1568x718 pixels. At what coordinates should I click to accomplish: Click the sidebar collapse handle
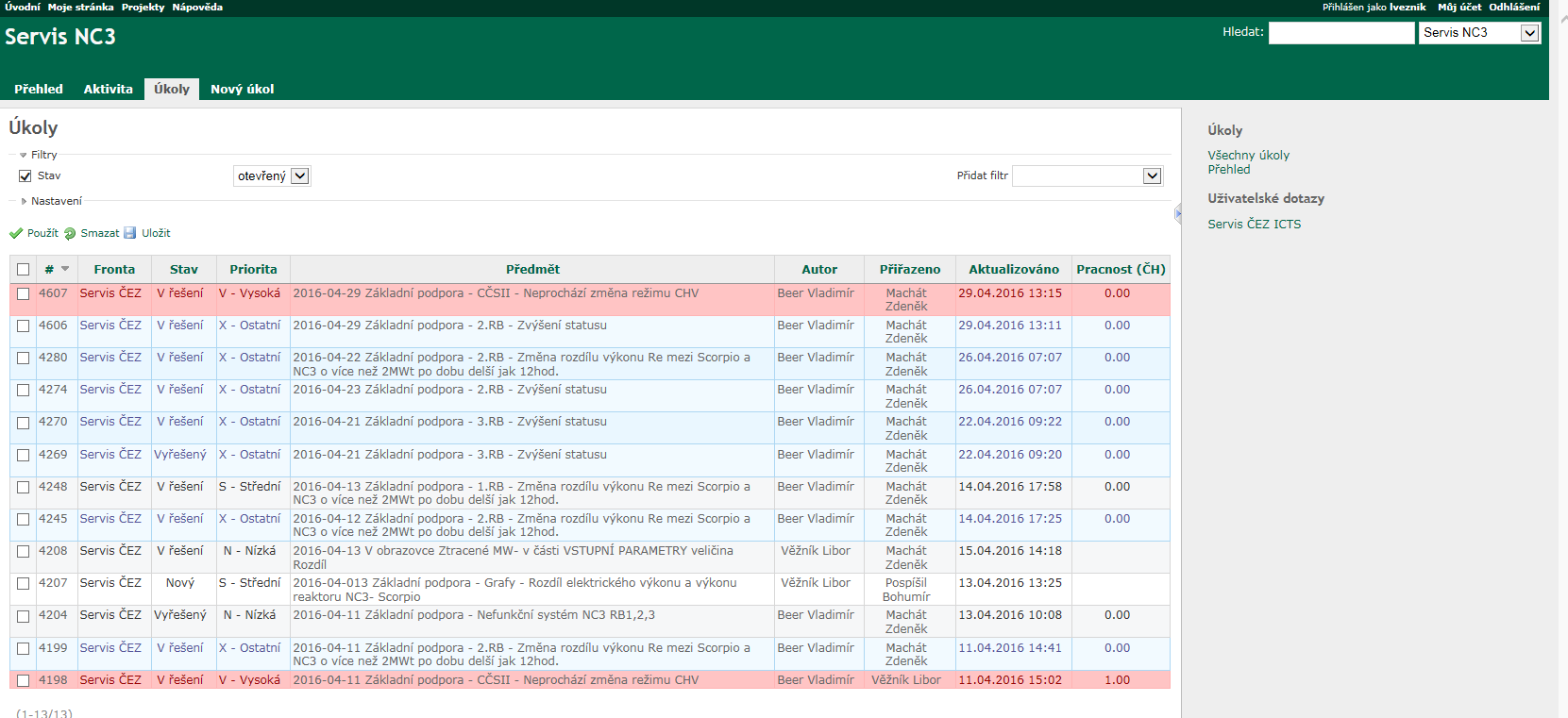(x=1177, y=213)
